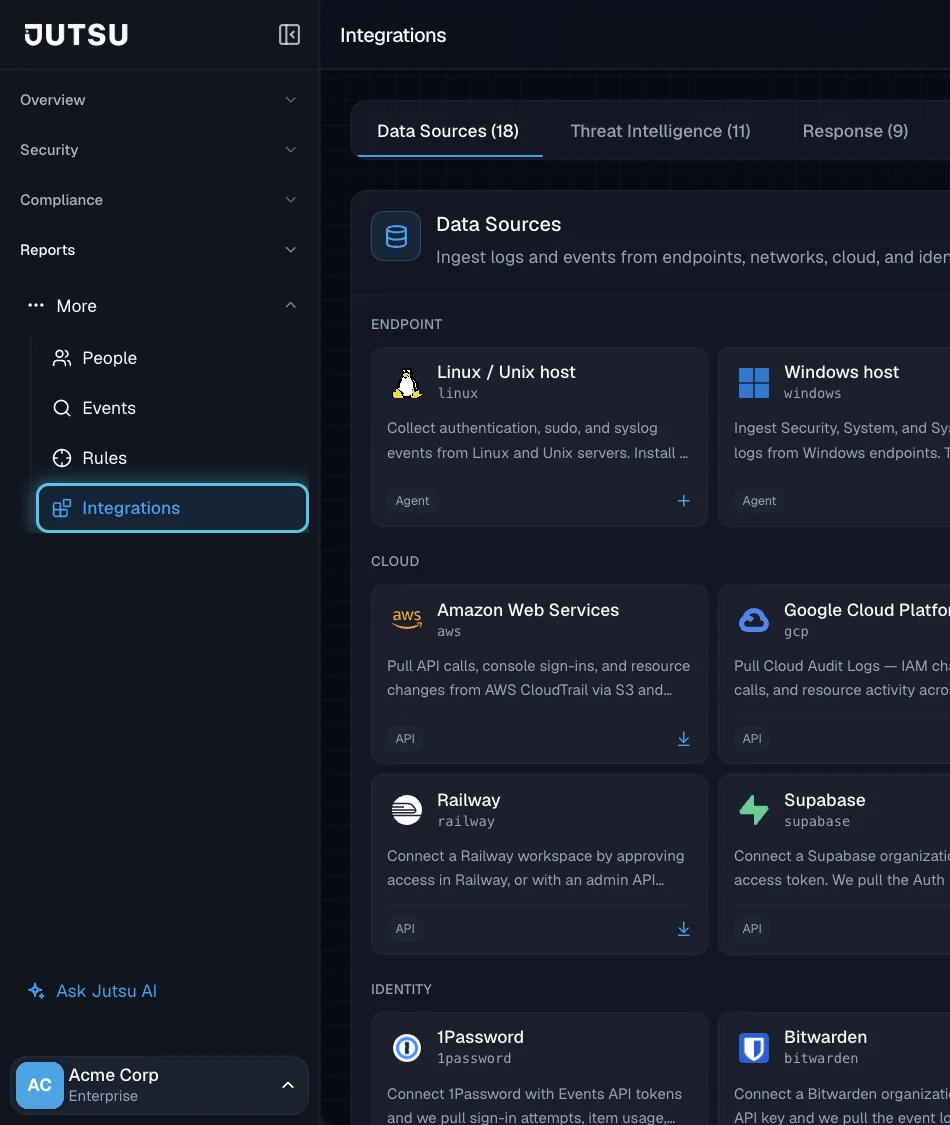Open Ask Jutsu AI
This screenshot has height=1125, width=950.
coord(93,991)
